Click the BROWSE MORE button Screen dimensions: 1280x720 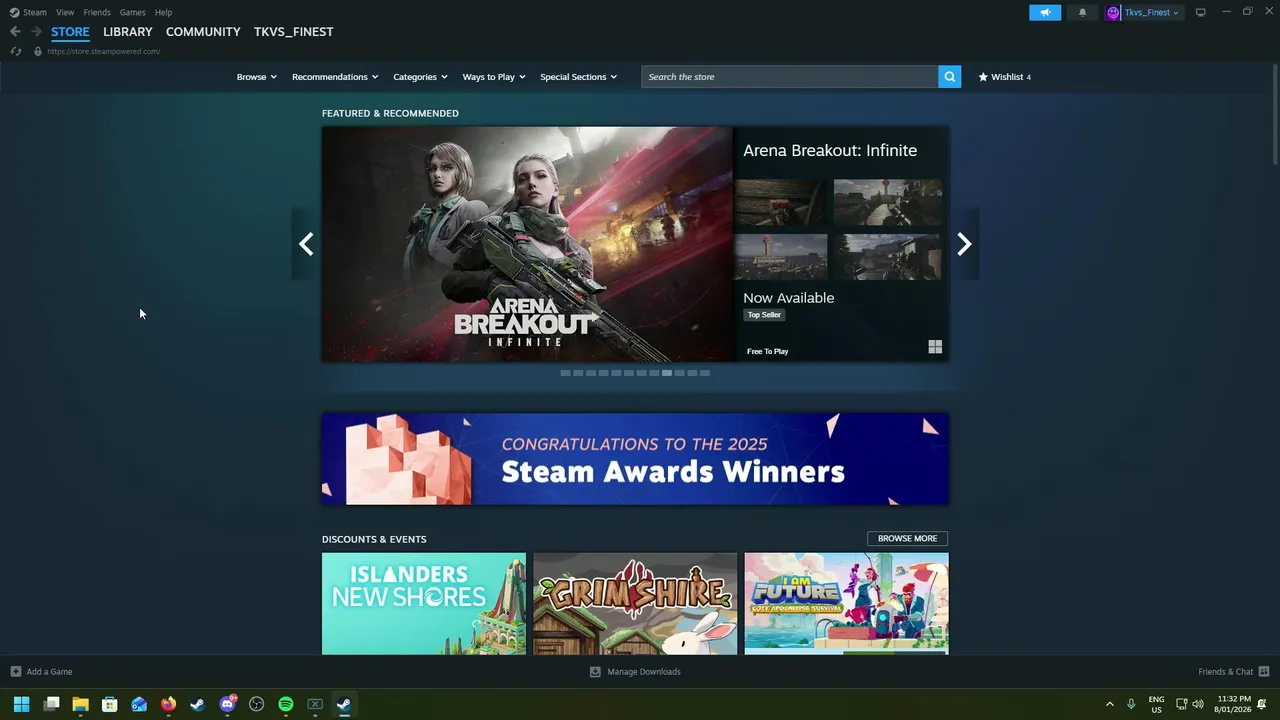[907, 538]
